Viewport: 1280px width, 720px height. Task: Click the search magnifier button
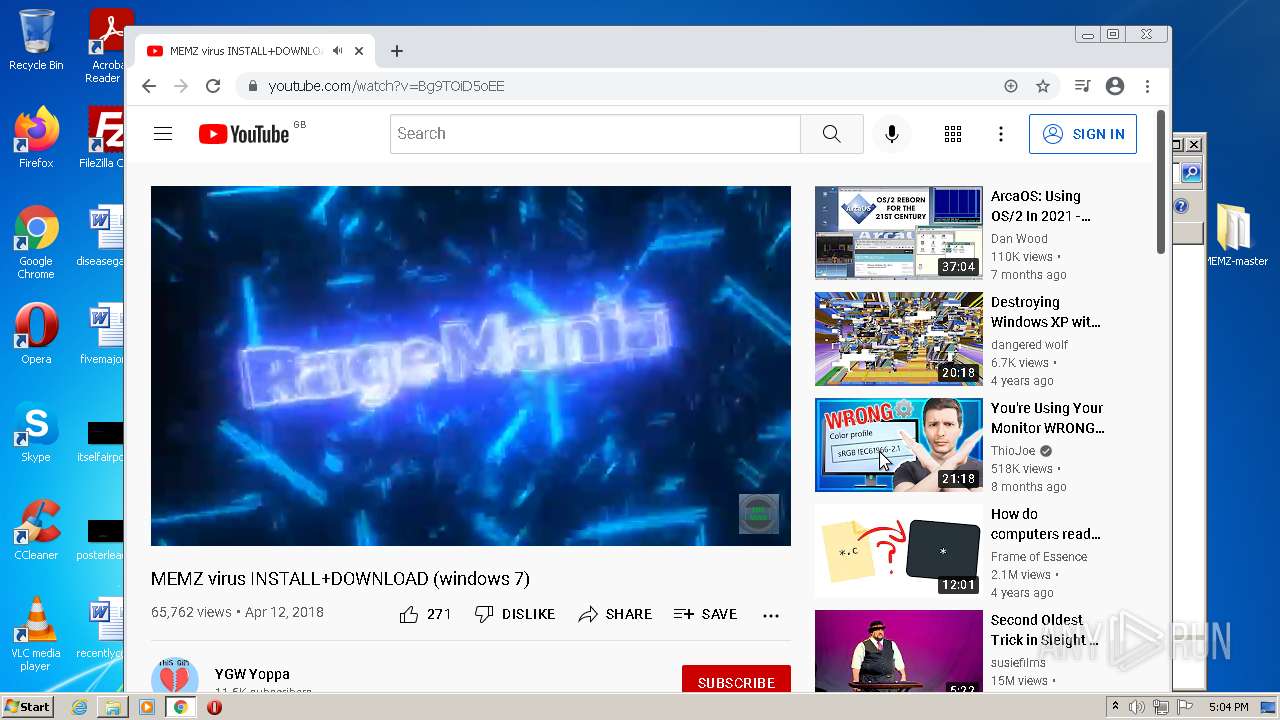(x=832, y=134)
